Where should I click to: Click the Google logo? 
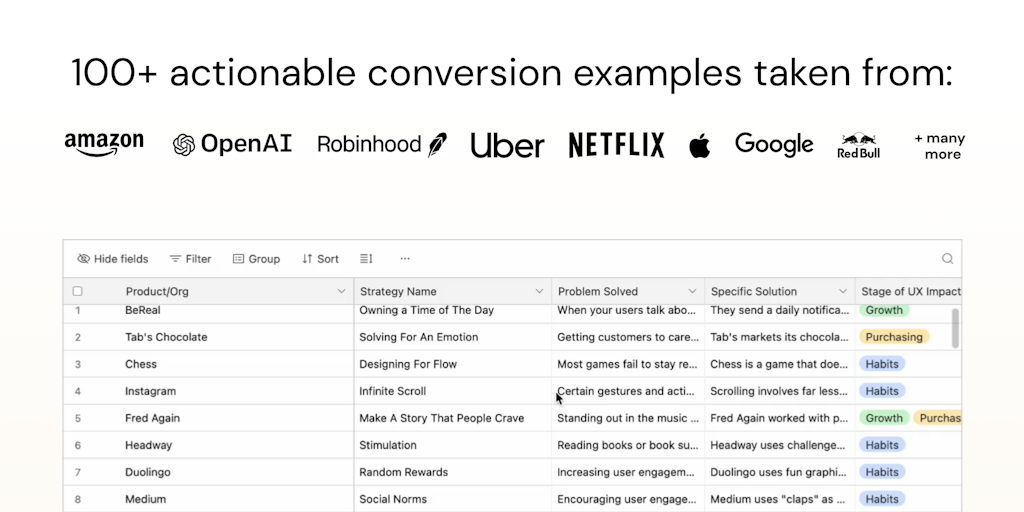tap(774, 144)
